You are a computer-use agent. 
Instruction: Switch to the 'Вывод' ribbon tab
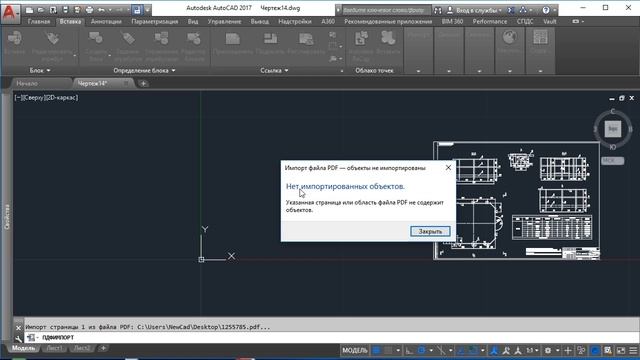(x=260, y=21)
